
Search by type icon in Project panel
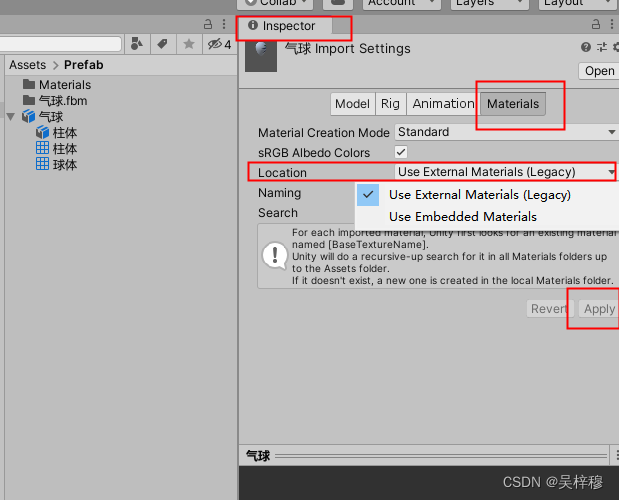click(137, 44)
